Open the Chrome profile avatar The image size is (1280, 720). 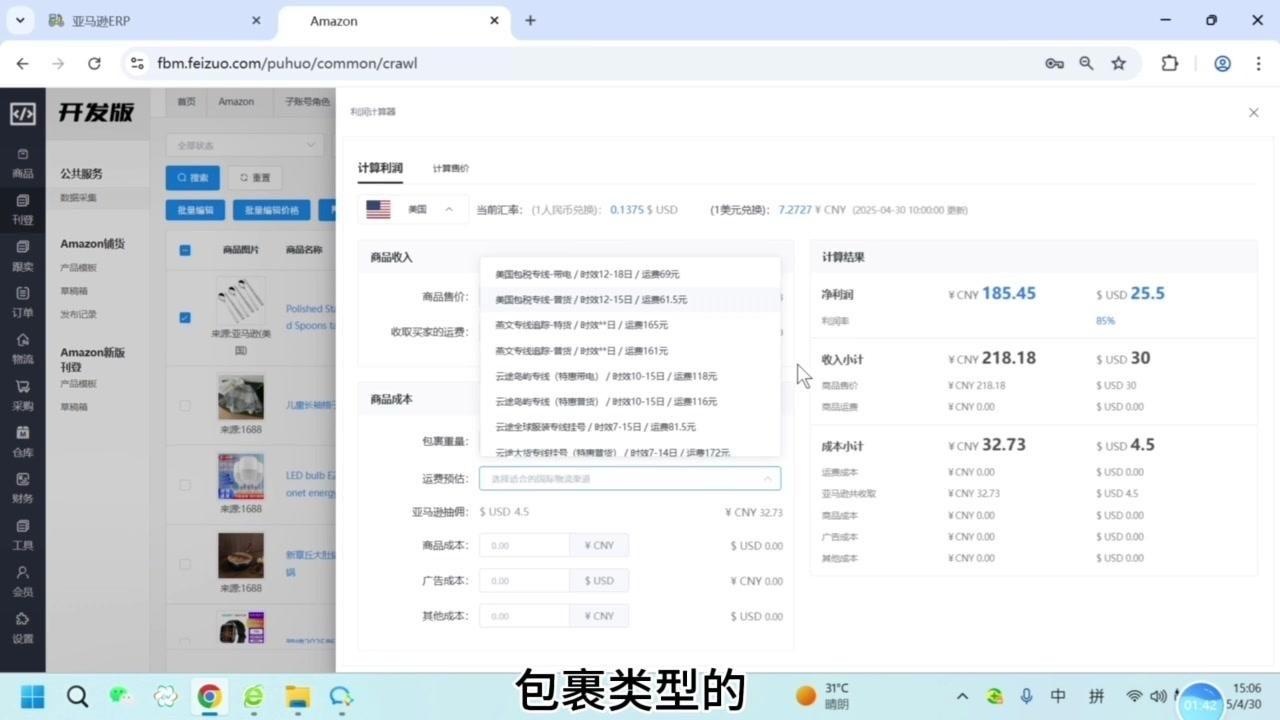click(x=1222, y=63)
